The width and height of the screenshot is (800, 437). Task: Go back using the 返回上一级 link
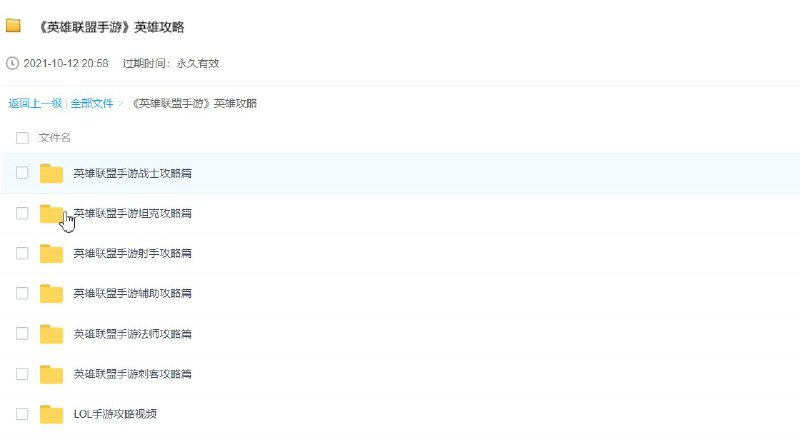coord(35,103)
